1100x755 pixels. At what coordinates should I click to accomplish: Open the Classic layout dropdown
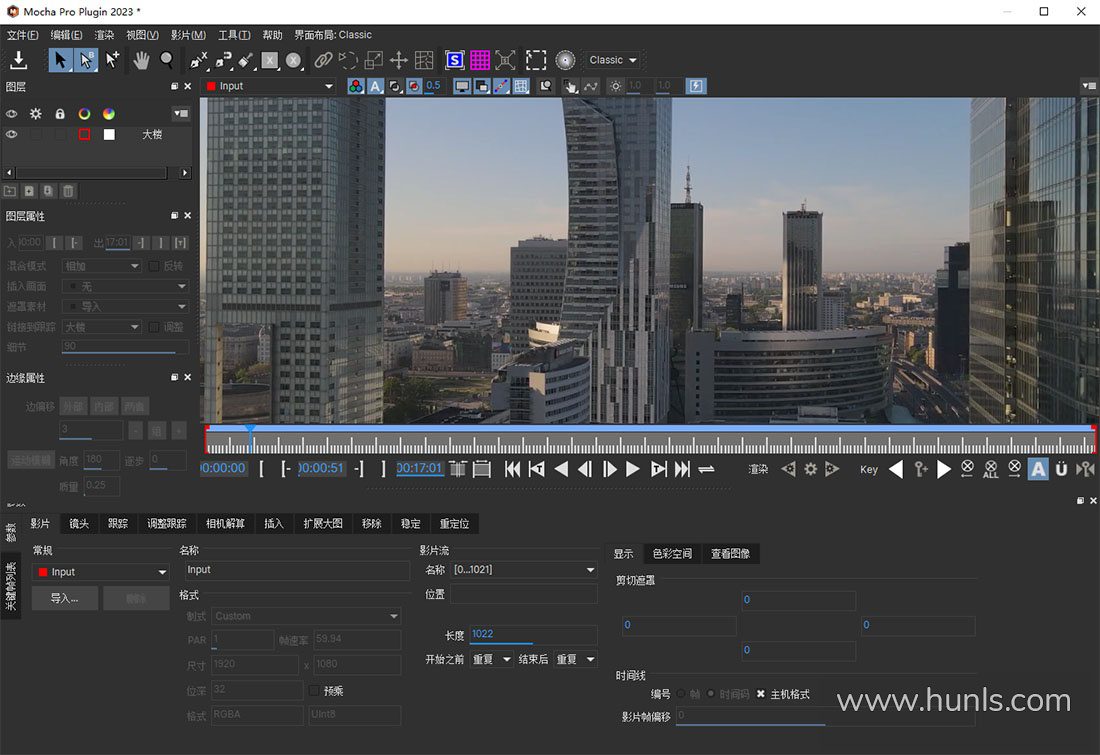(613, 60)
